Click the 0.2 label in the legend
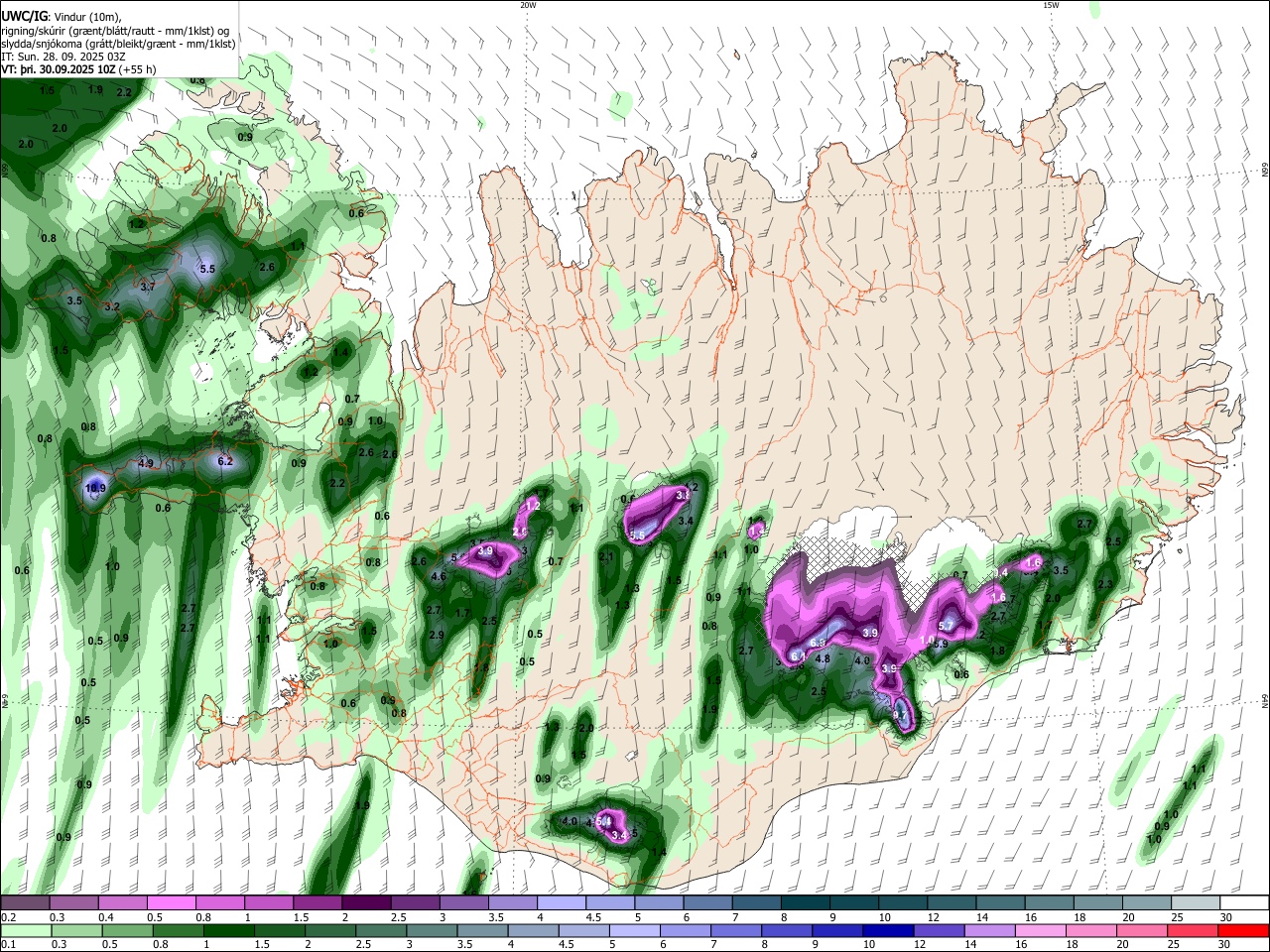Viewport: 1270px width, 952px height. (7, 917)
